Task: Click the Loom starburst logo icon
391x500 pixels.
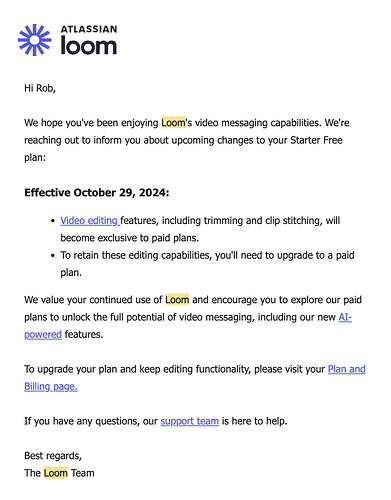Action: tap(35, 40)
